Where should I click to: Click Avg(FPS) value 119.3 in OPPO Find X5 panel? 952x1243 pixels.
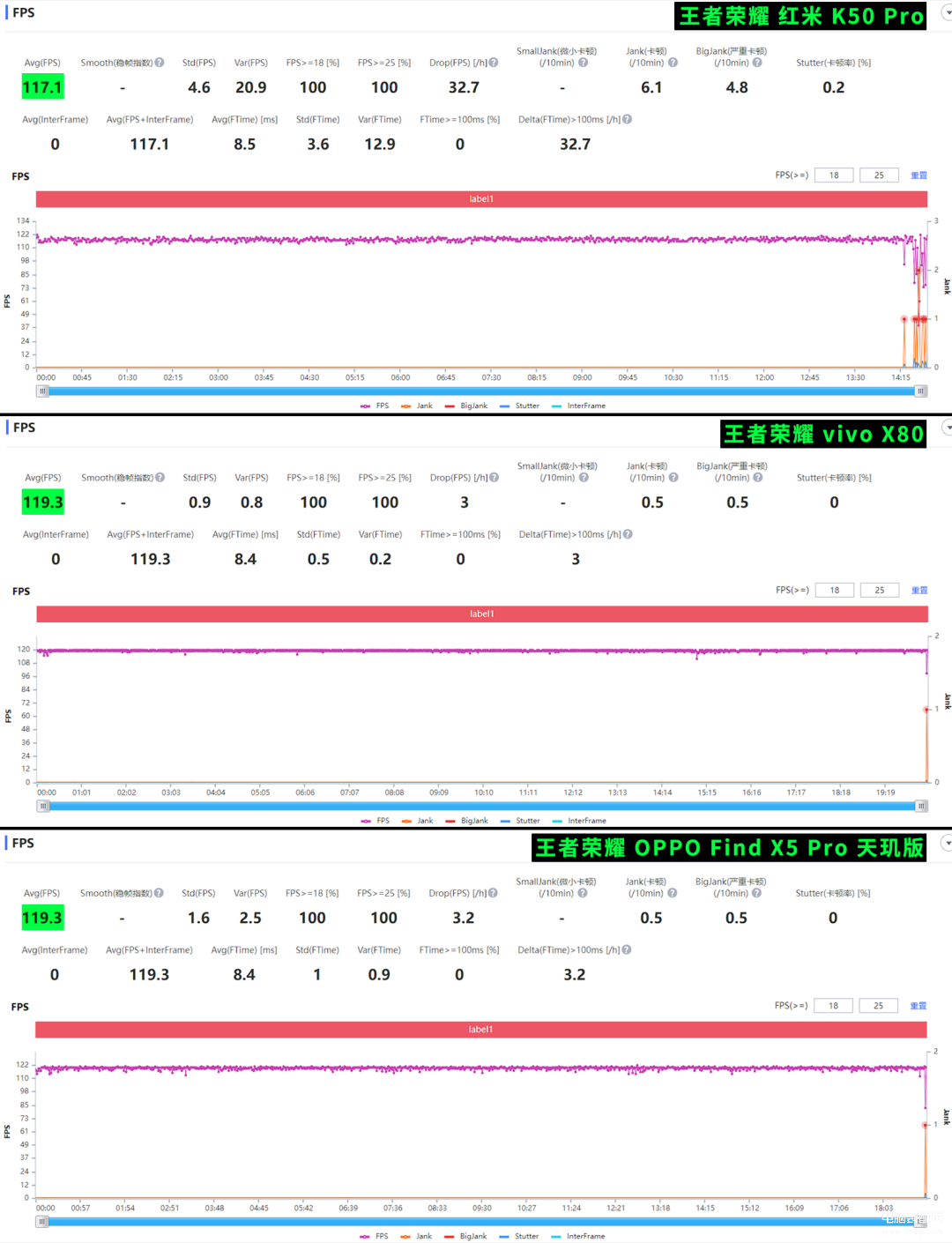pyautogui.click(x=42, y=918)
